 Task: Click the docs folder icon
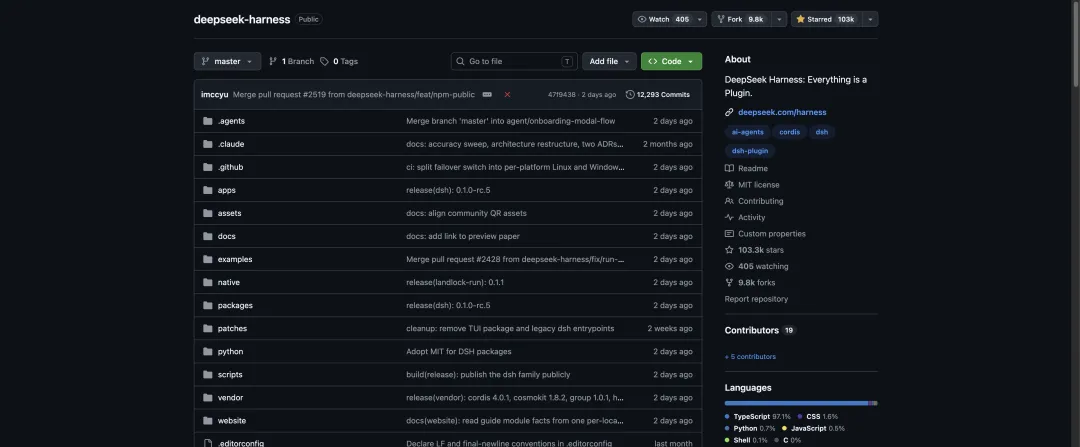207,236
